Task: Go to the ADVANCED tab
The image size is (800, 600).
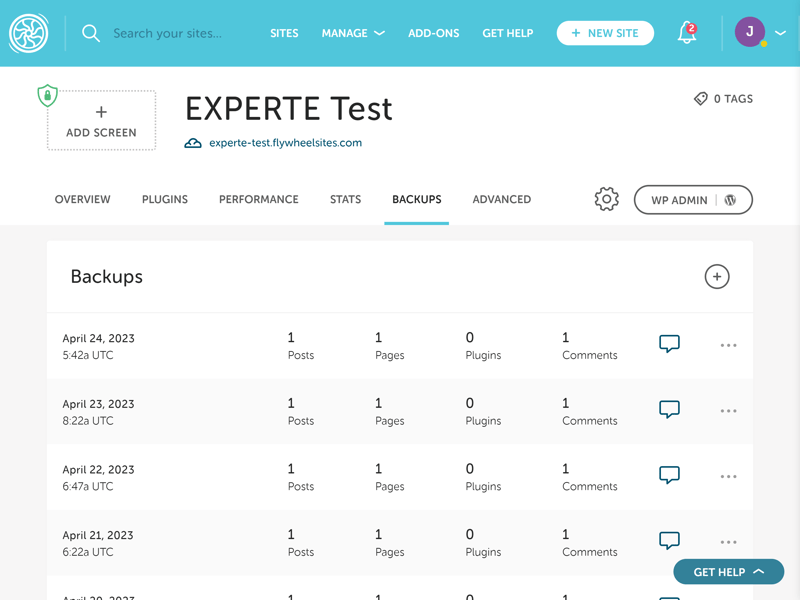Action: (501, 199)
